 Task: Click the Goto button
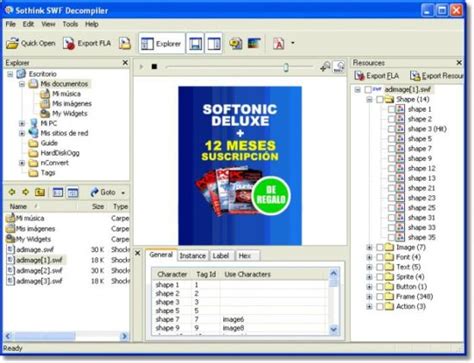[x=103, y=192]
